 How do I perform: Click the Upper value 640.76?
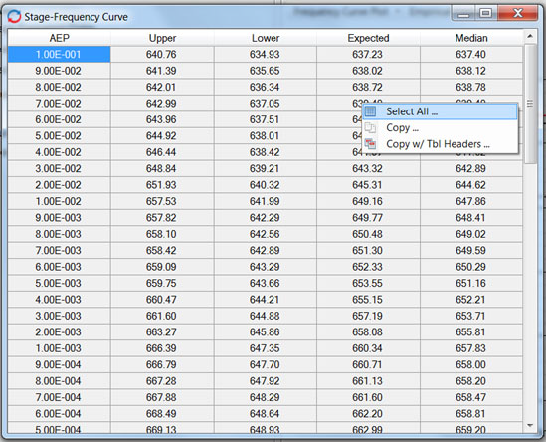click(161, 55)
